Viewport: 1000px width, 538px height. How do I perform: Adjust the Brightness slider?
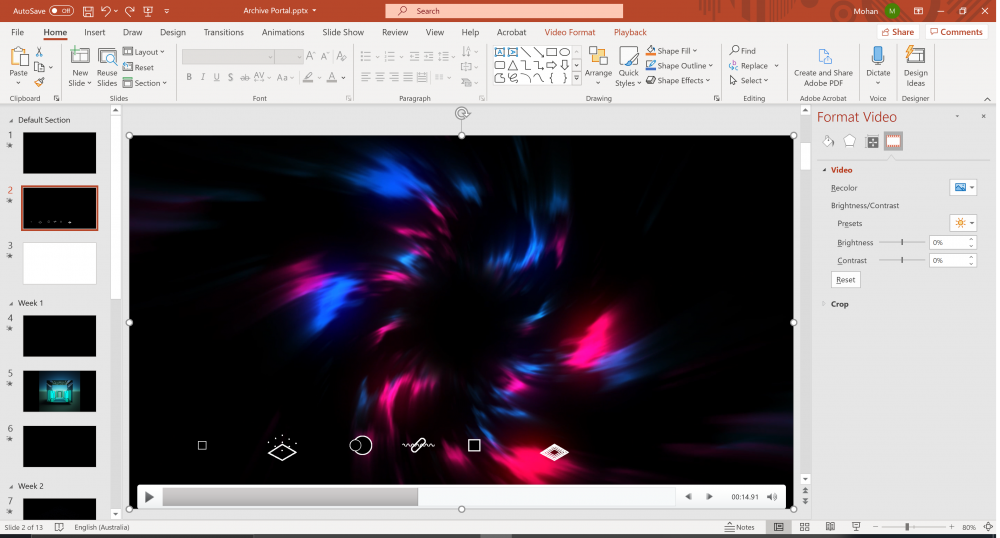(x=902, y=242)
